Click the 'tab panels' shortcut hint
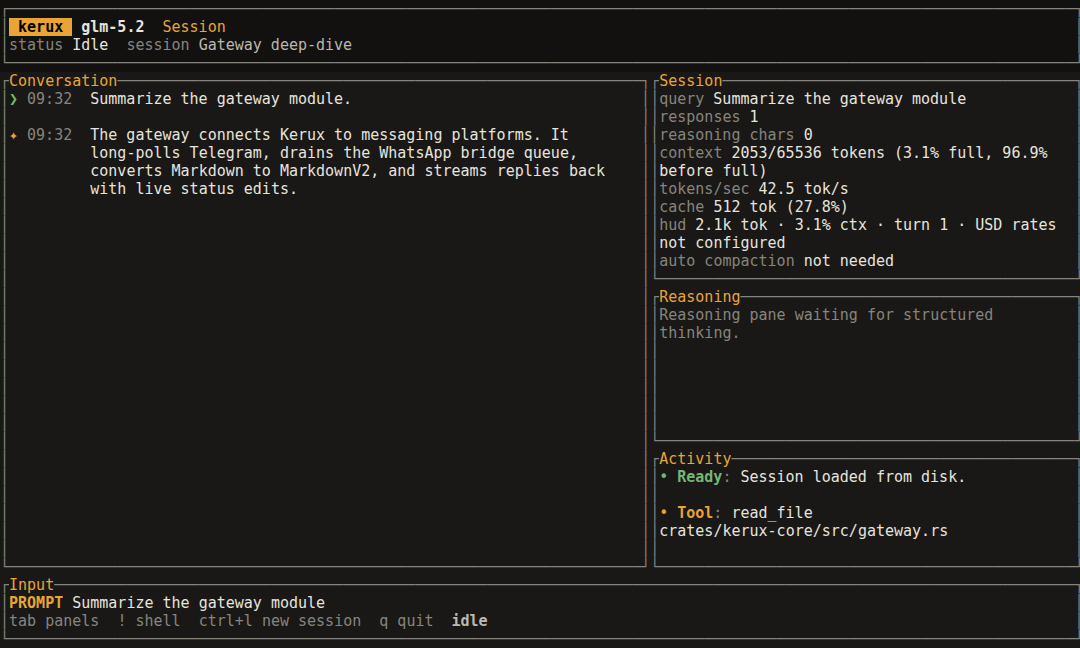Screen dimensions: 1080x648 (x=54, y=620)
